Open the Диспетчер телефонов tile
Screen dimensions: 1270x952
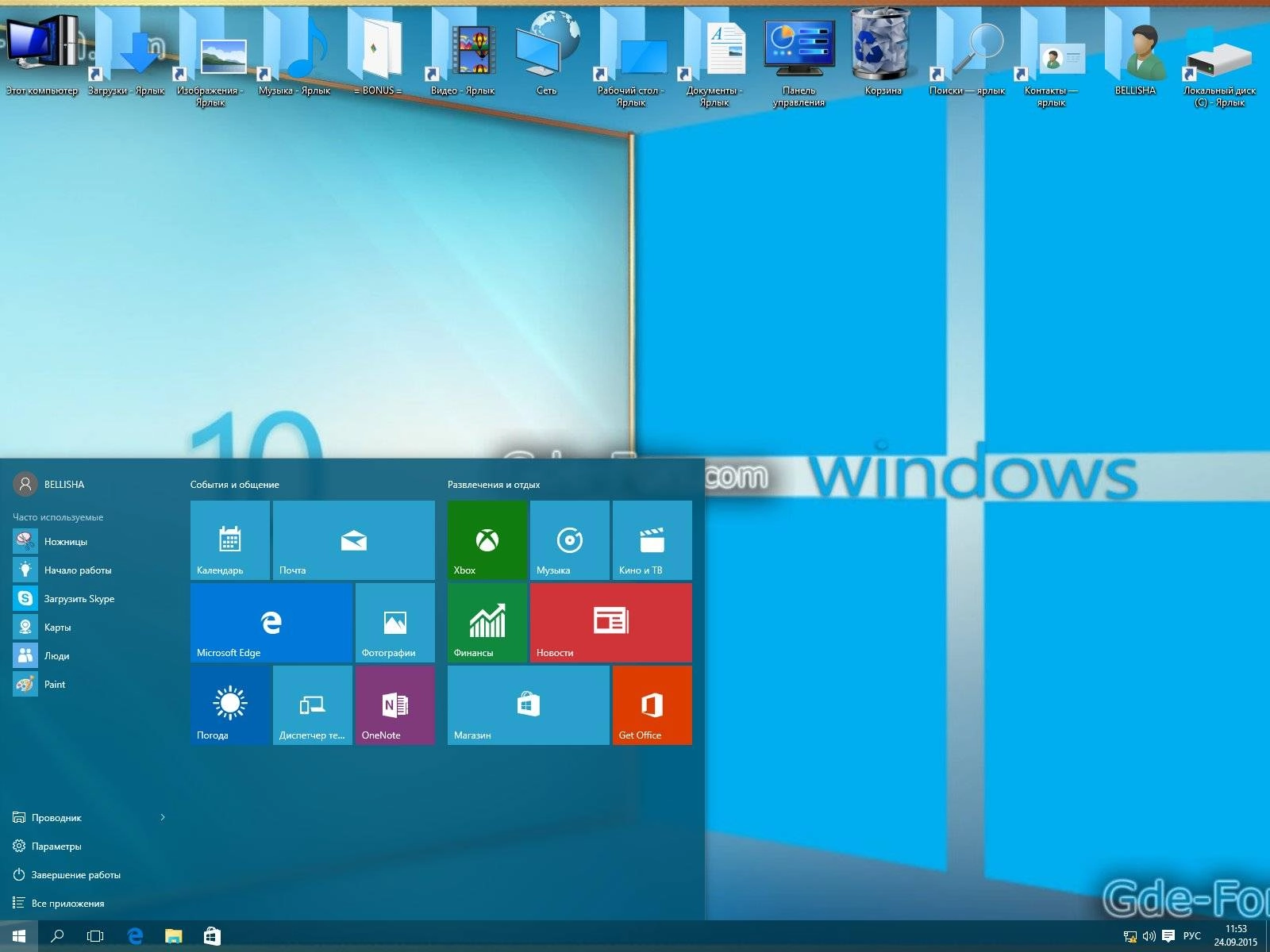(x=313, y=705)
